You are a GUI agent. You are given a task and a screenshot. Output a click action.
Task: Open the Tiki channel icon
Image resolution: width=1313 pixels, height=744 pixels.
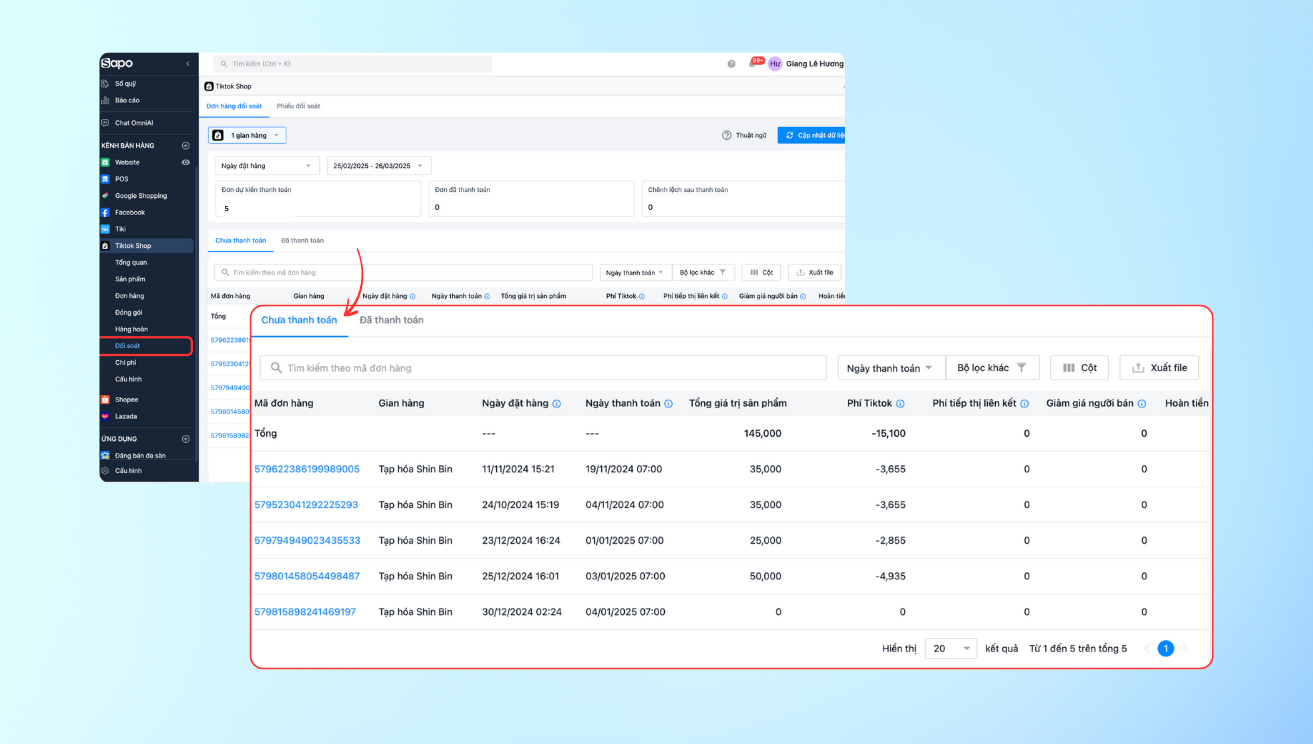(x=105, y=229)
